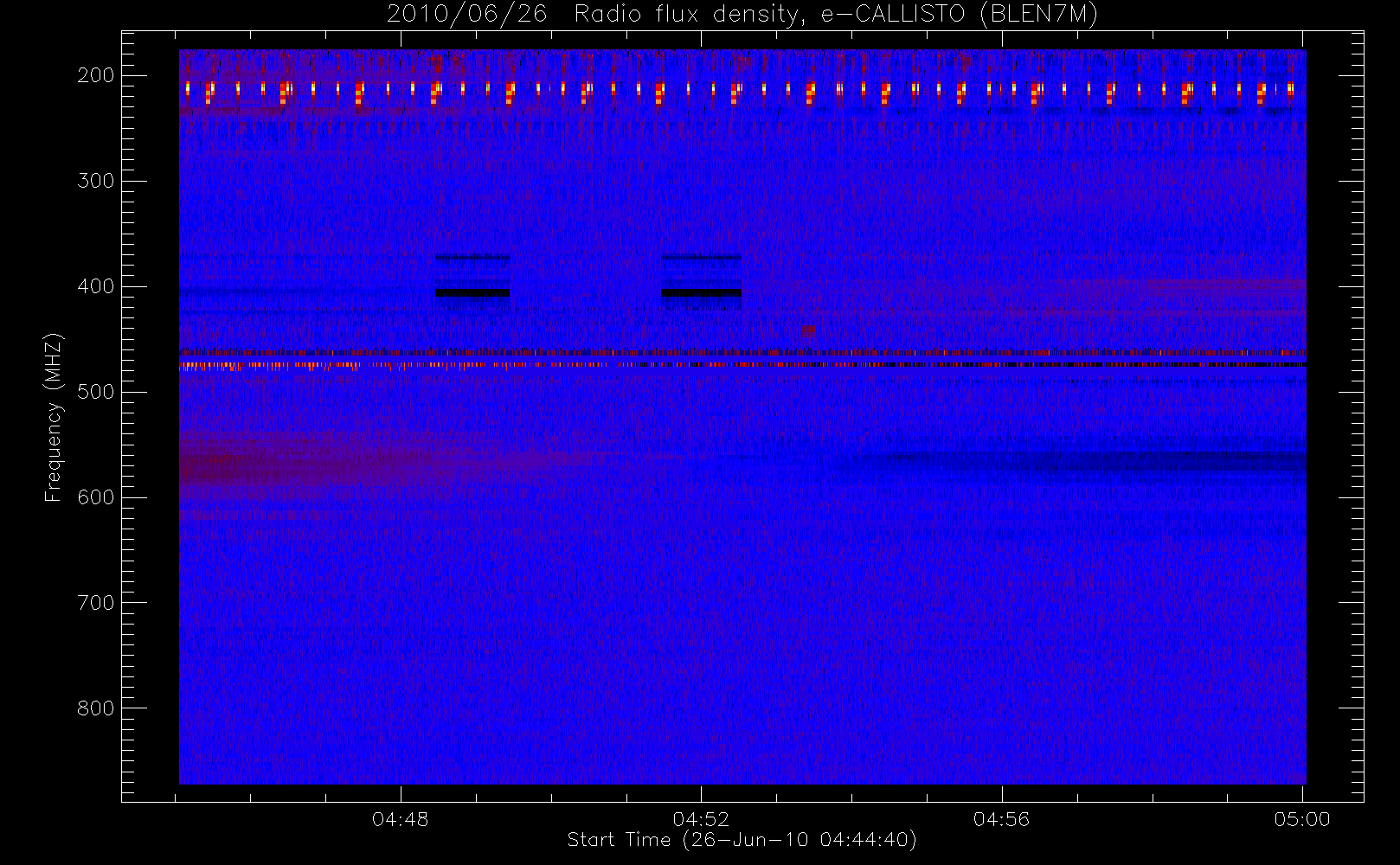Click the second black dropout band near 400 MHz
The image size is (1400, 865).
click(701, 292)
